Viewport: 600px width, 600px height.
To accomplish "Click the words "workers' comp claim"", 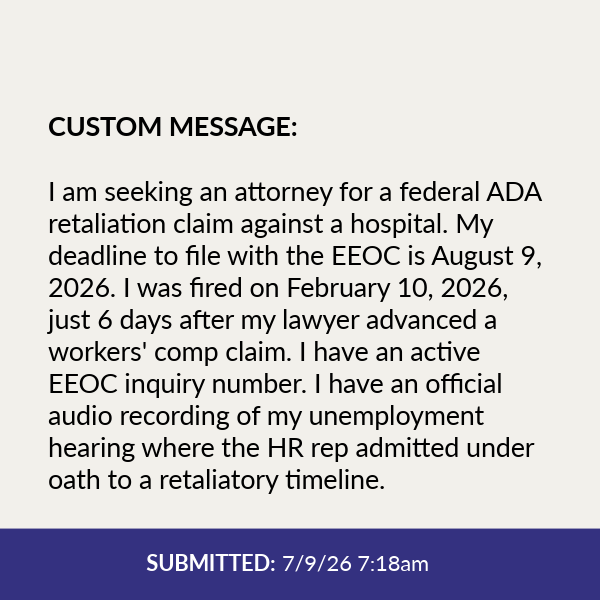I will click(170, 353).
